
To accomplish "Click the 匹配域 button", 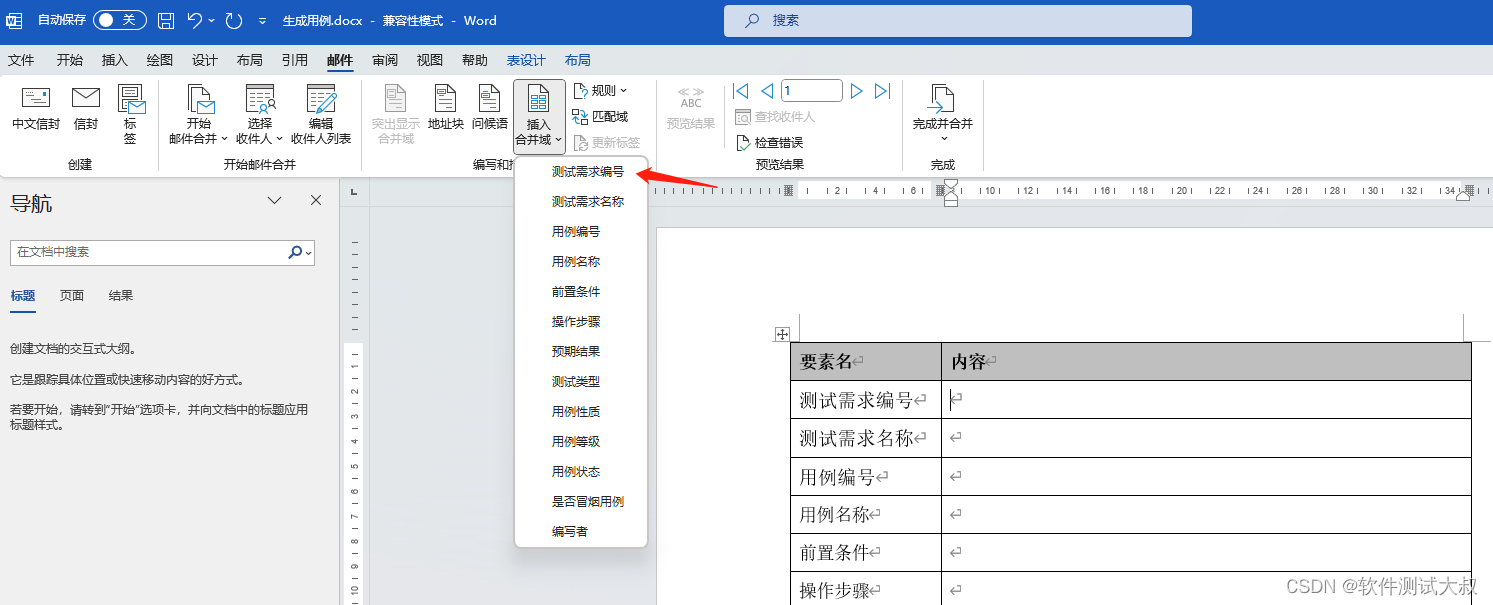I will coord(600,117).
